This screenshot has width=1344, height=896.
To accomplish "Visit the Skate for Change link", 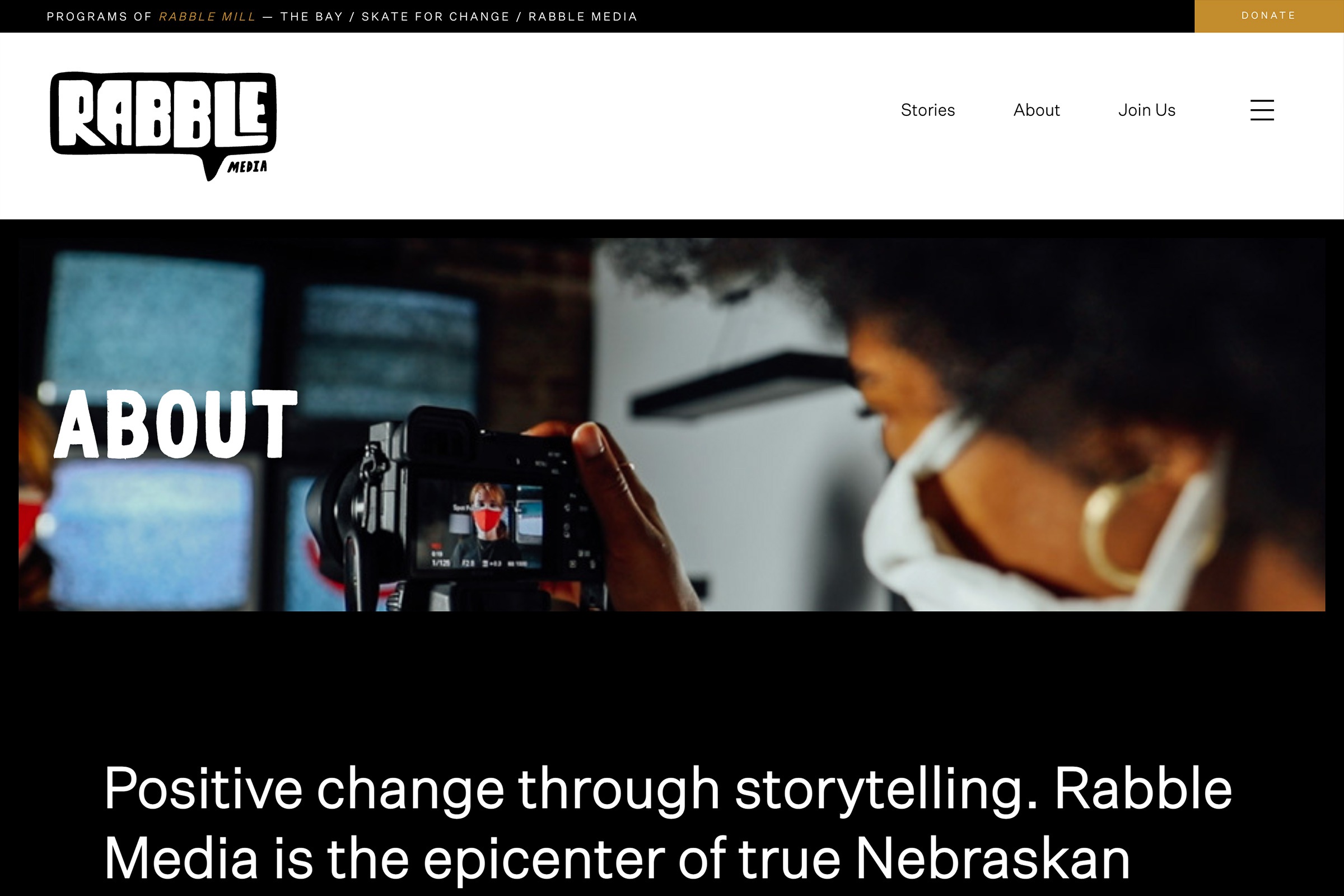I will click(436, 17).
